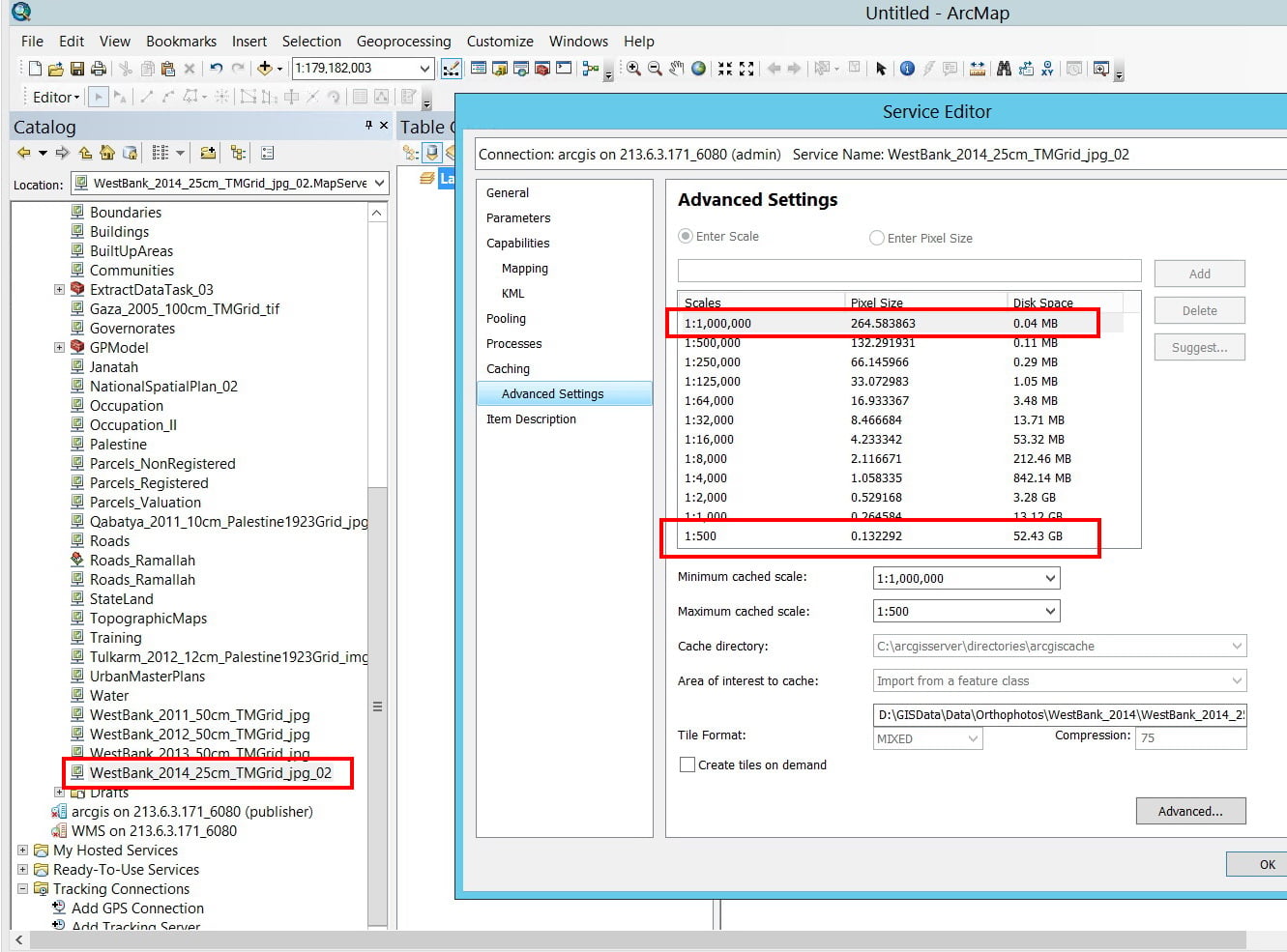Click the Suggest... button
Image resolution: width=1287 pixels, height=952 pixels.
(x=1199, y=347)
